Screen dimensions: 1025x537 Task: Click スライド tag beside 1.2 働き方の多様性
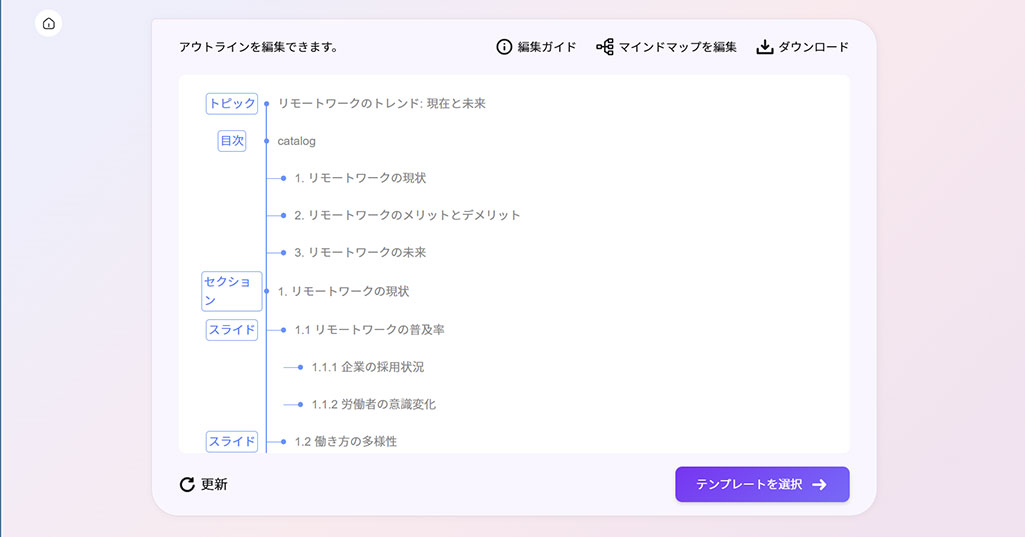tap(232, 441)
